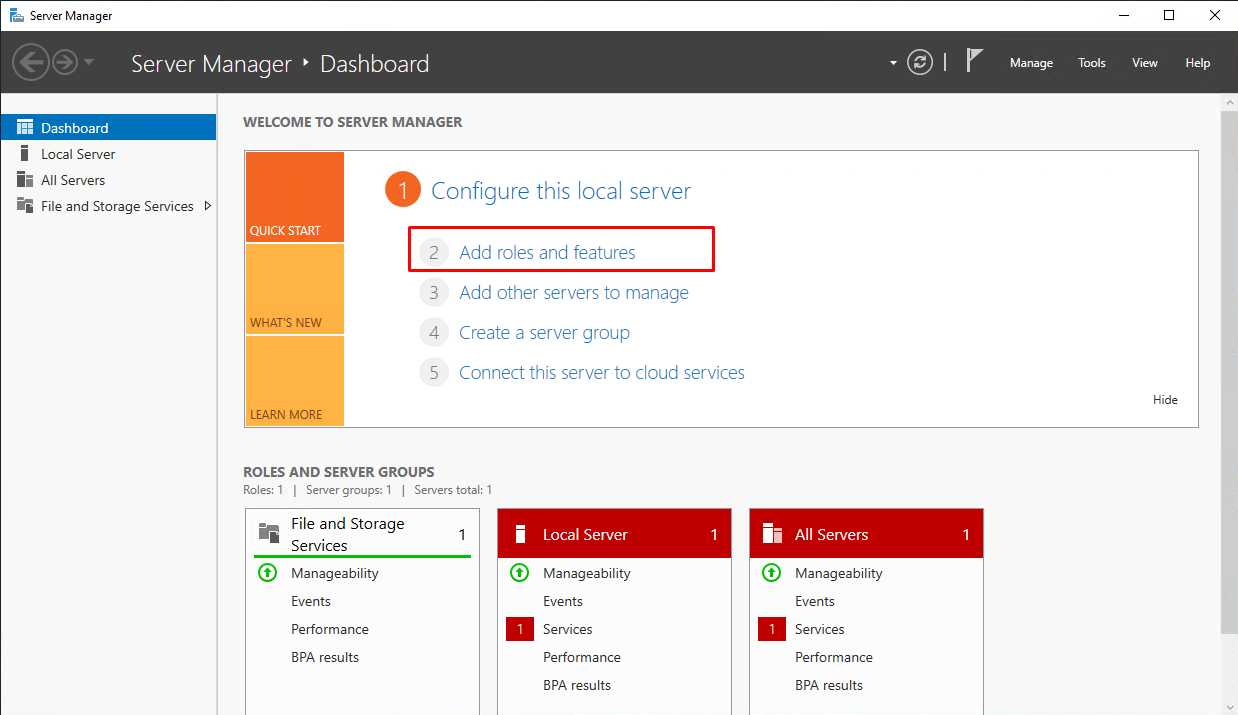Select Local Server in the sidebar
The width and height of the screenshot is (1238, 715).
[x=108, y=154]
